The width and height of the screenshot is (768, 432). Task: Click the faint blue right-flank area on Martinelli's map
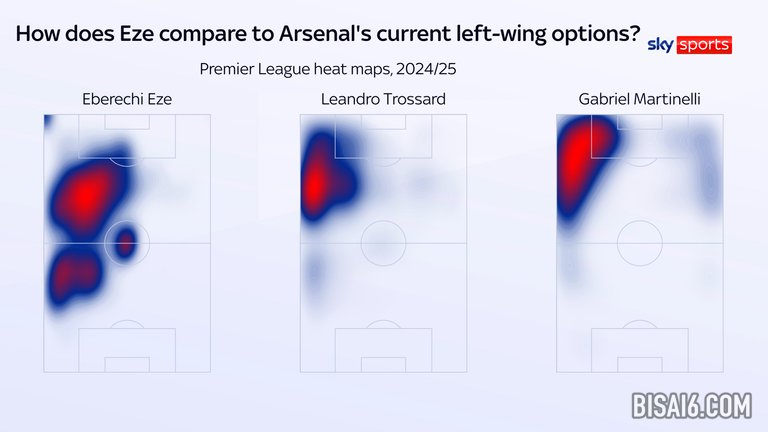coord(708,180)
